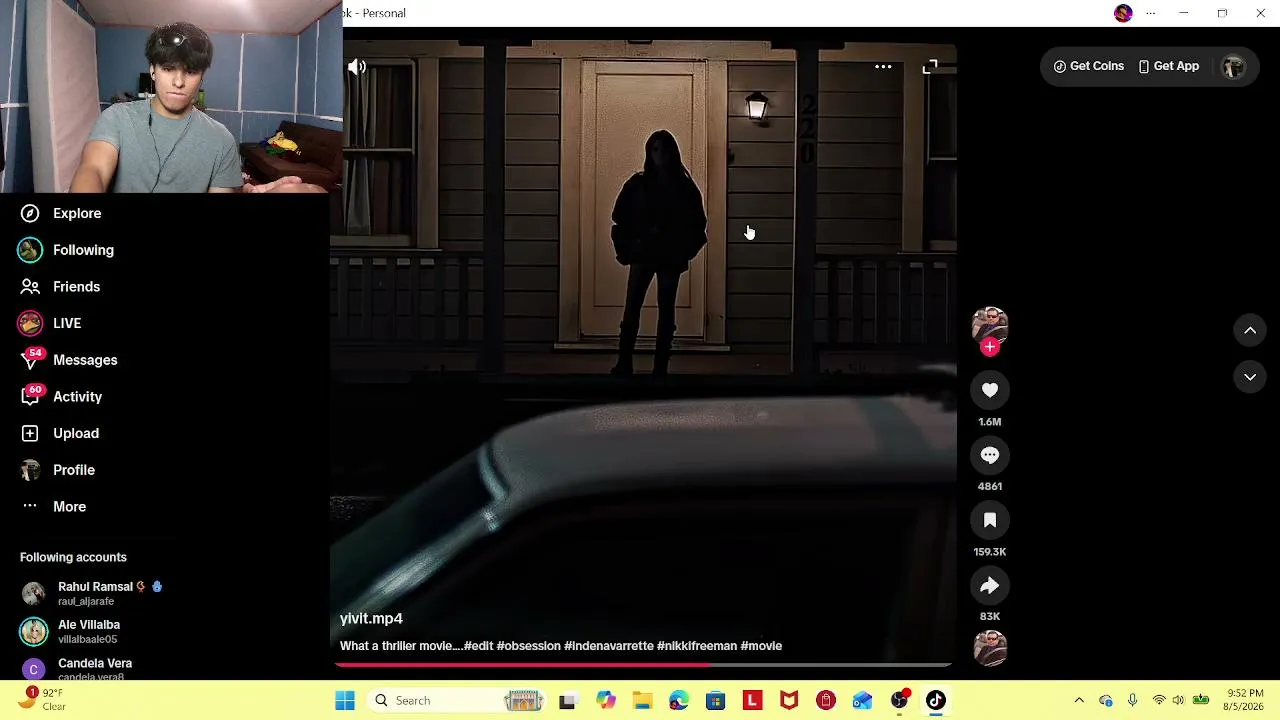Open the #nikkifreeman hashtag

[x=697, y=646]
